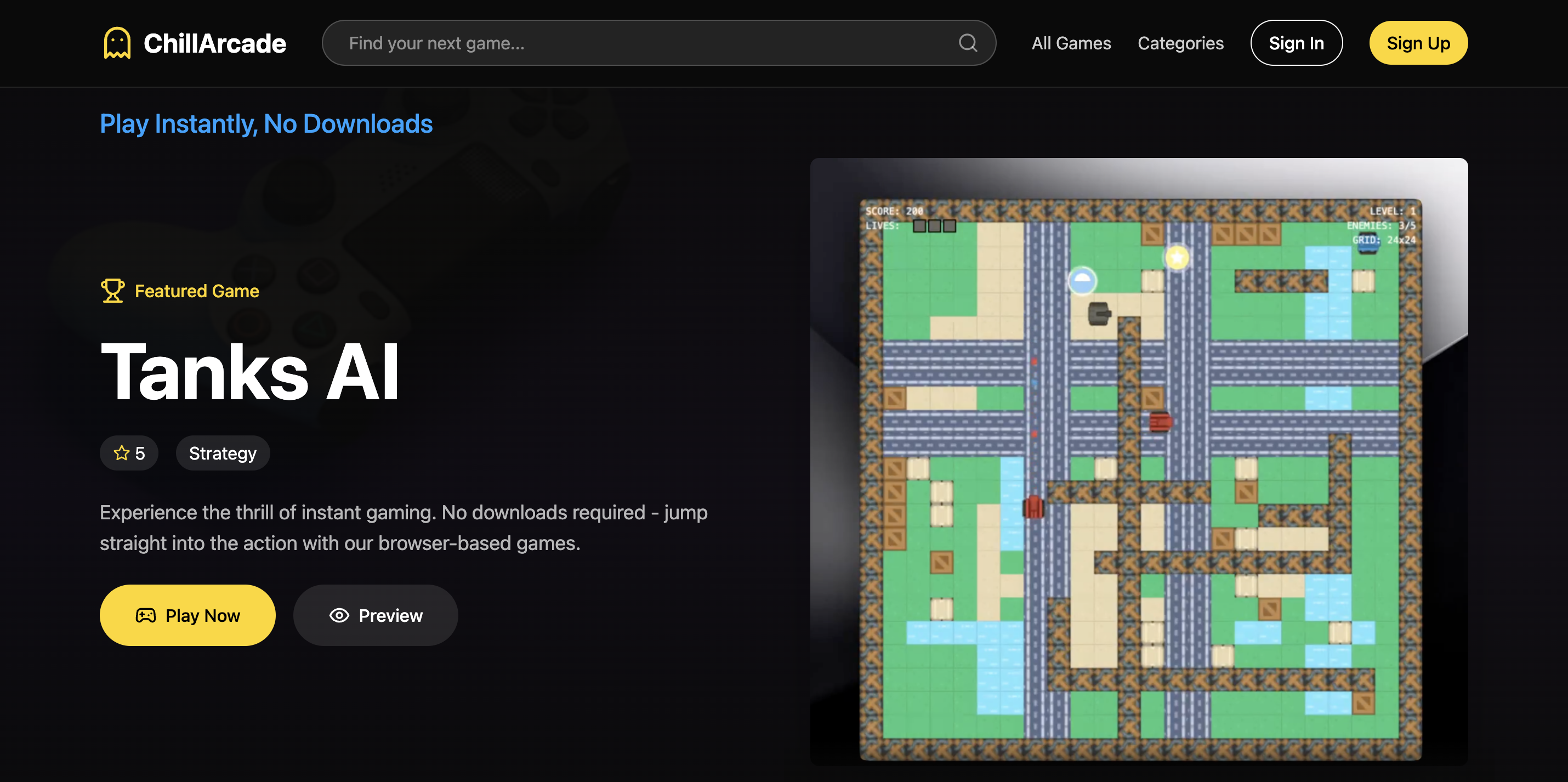The image size is (1568, 782).
Task: Click the yellow star power-up in game
Action: (x=1177, y=258)
